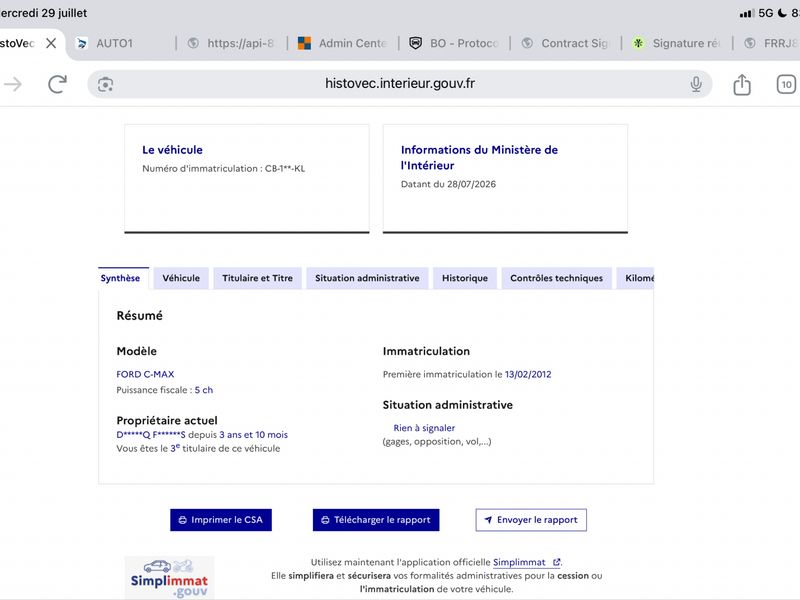
Task: Open the Kilométrage tab
Action: (636, 278)
